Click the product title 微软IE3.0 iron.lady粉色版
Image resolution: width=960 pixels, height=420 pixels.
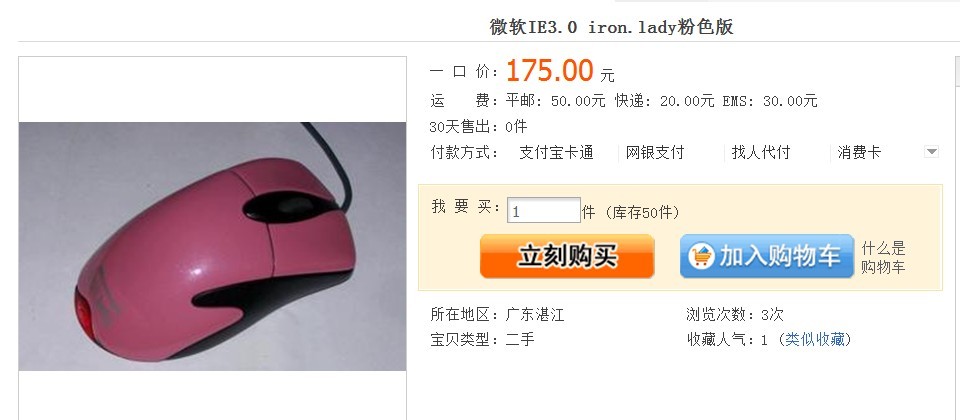tap(611, 27)
